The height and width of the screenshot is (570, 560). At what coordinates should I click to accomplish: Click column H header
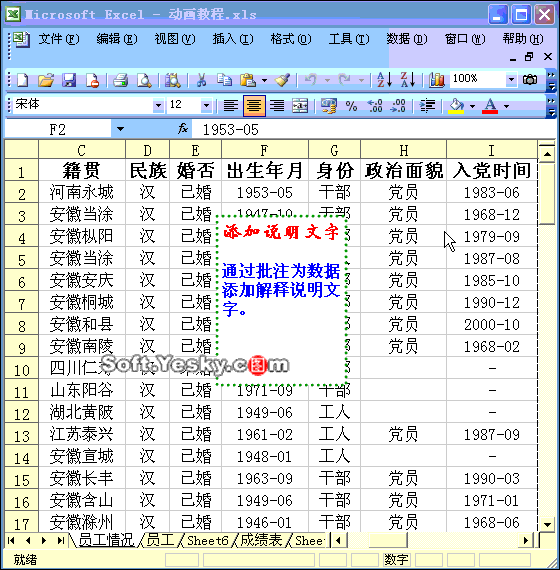403,150
